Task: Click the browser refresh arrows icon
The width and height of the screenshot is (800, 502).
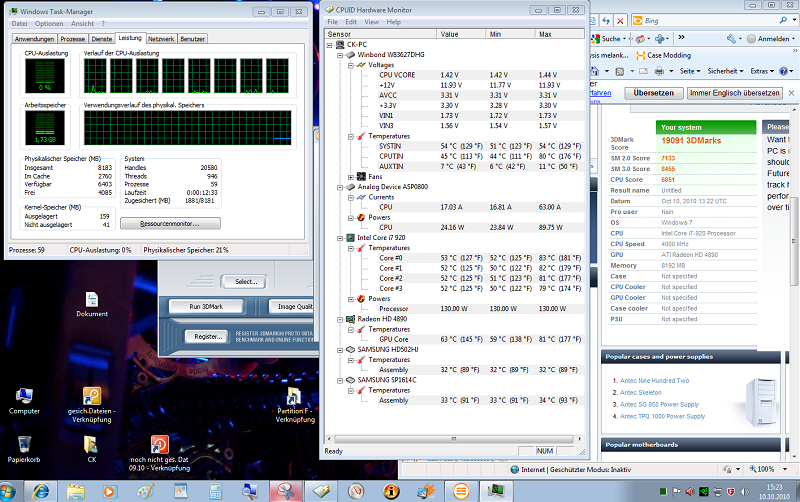Action: point(606,21)
